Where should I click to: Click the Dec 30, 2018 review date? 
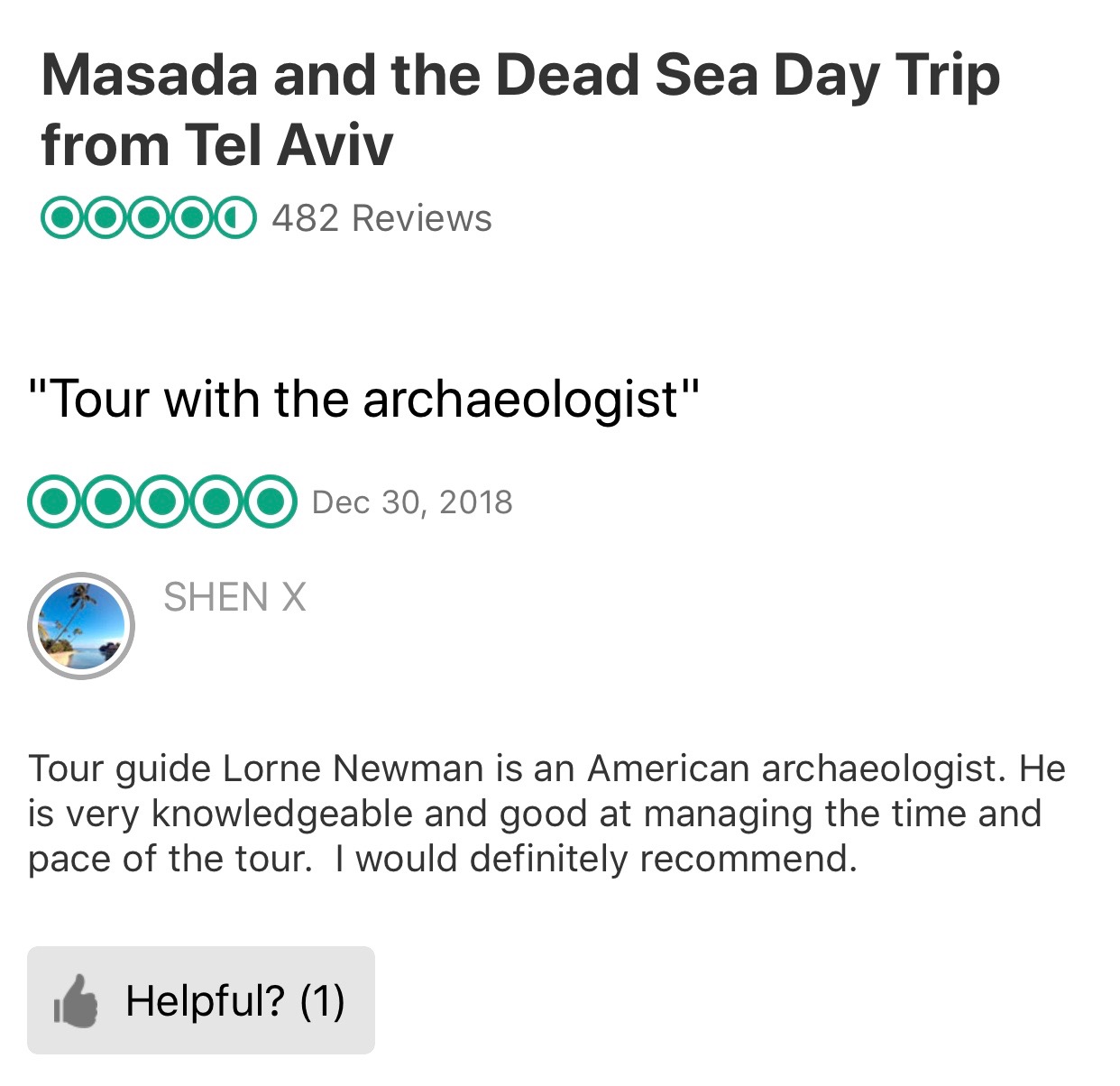pyautogui.click(x=412, y=502)
